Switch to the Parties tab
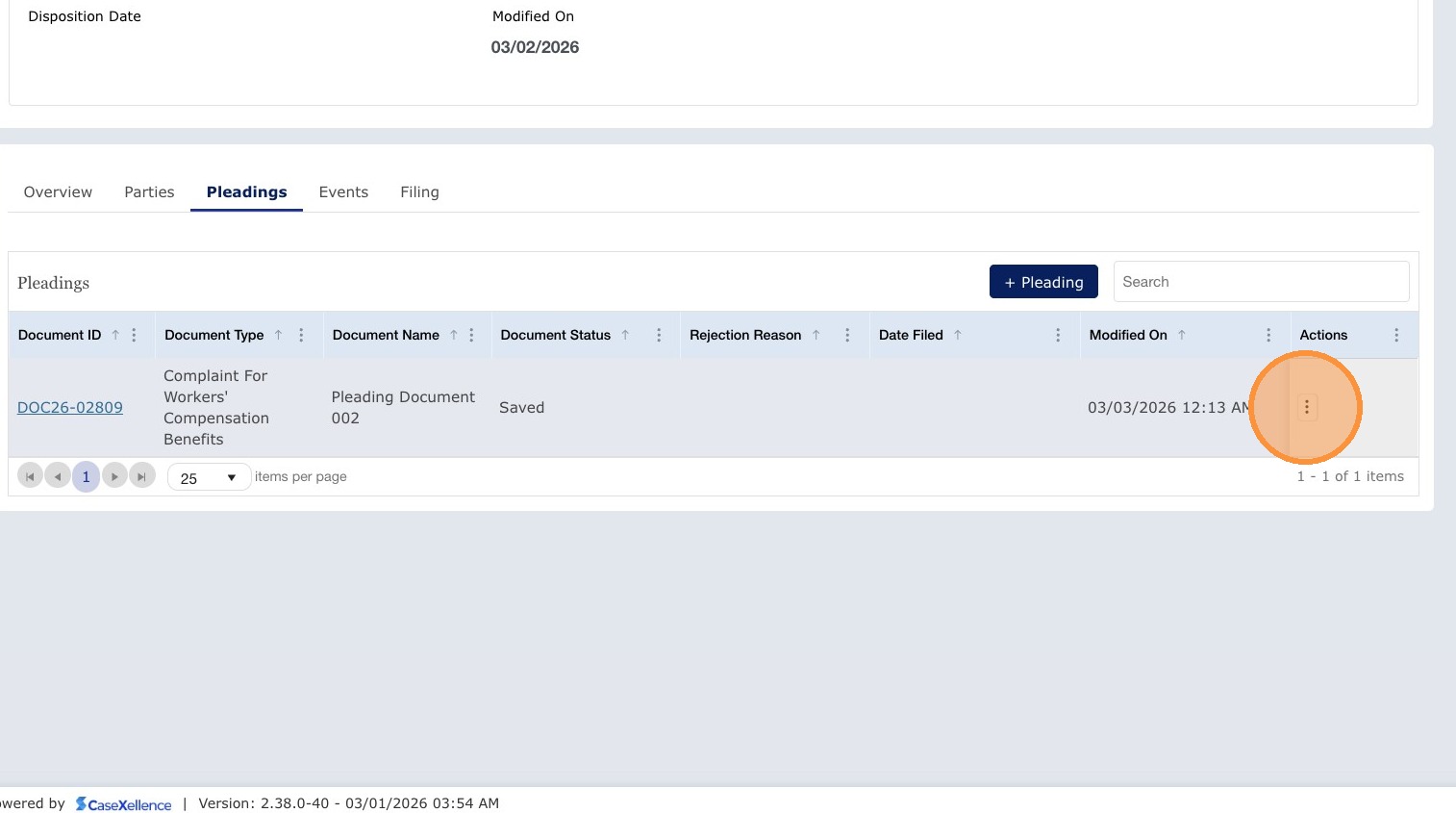Image resolution: width=1456 pixels, height=813 pixels. (x=149, y=192)
